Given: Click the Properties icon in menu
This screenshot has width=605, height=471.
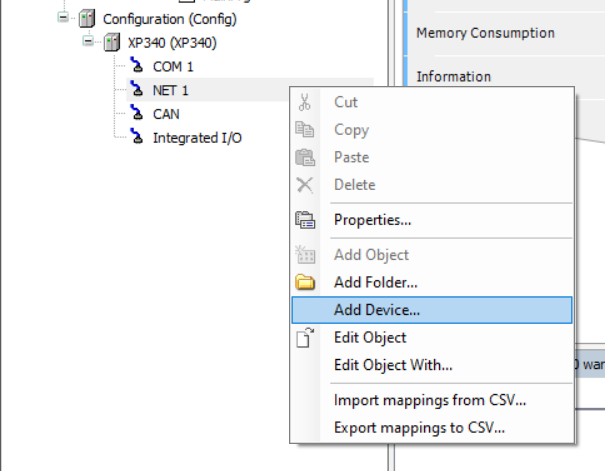Looking at the screenshot, I should coord(306,220).
